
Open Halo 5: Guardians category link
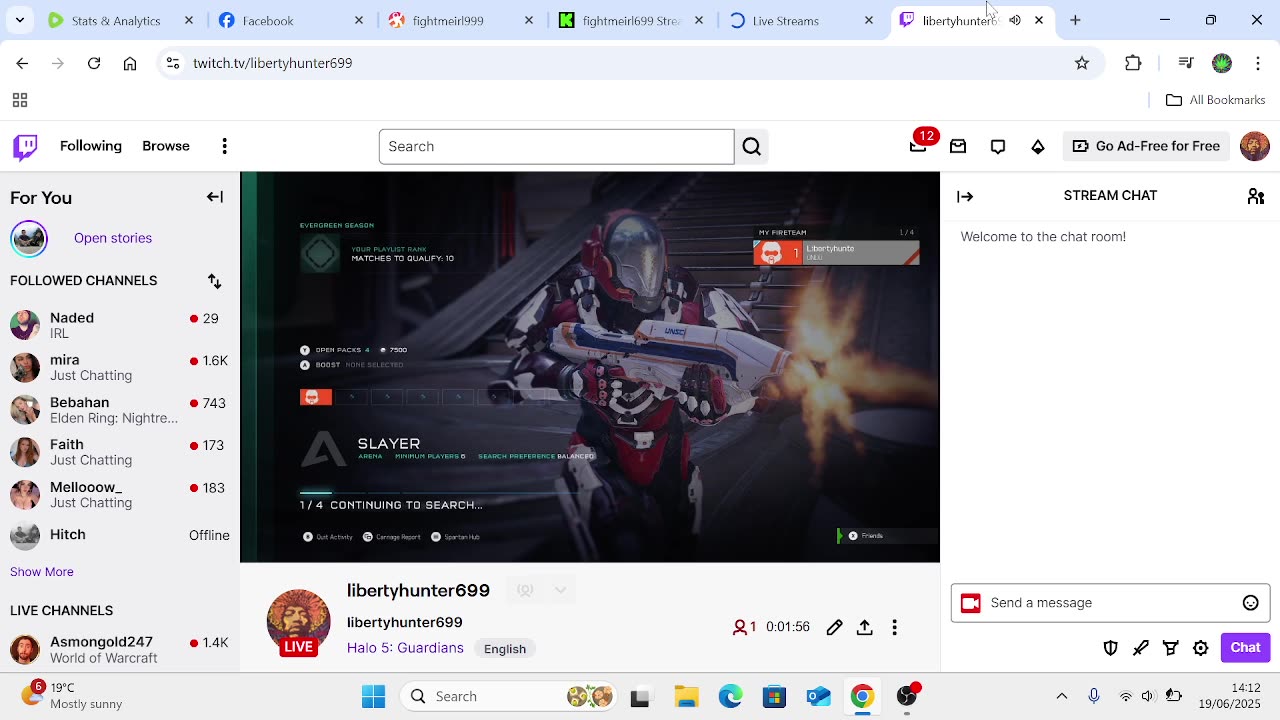405,648
